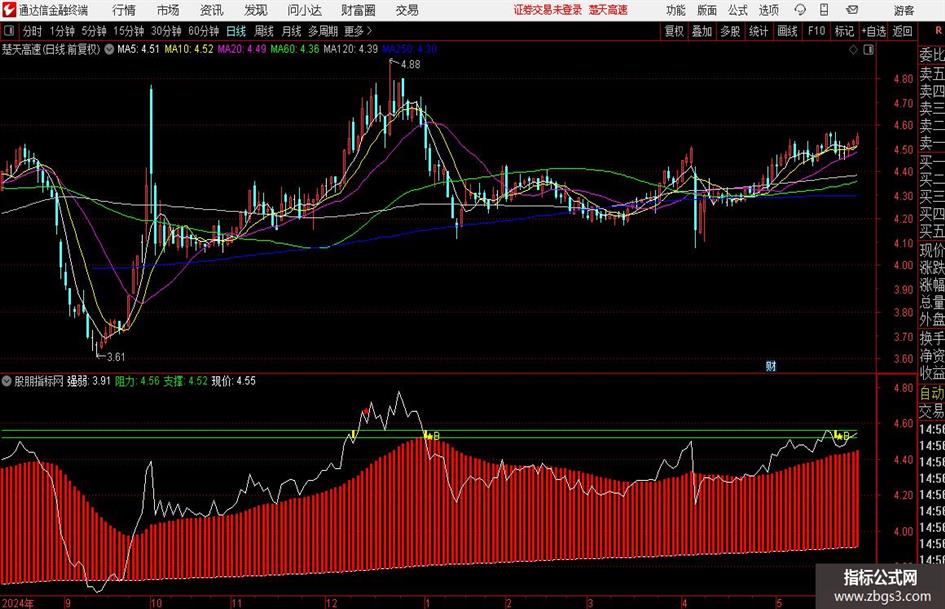Click the 叠加 overlay button
The height and width of the screenshot is (609, 945).
click(x=702, y=31)
